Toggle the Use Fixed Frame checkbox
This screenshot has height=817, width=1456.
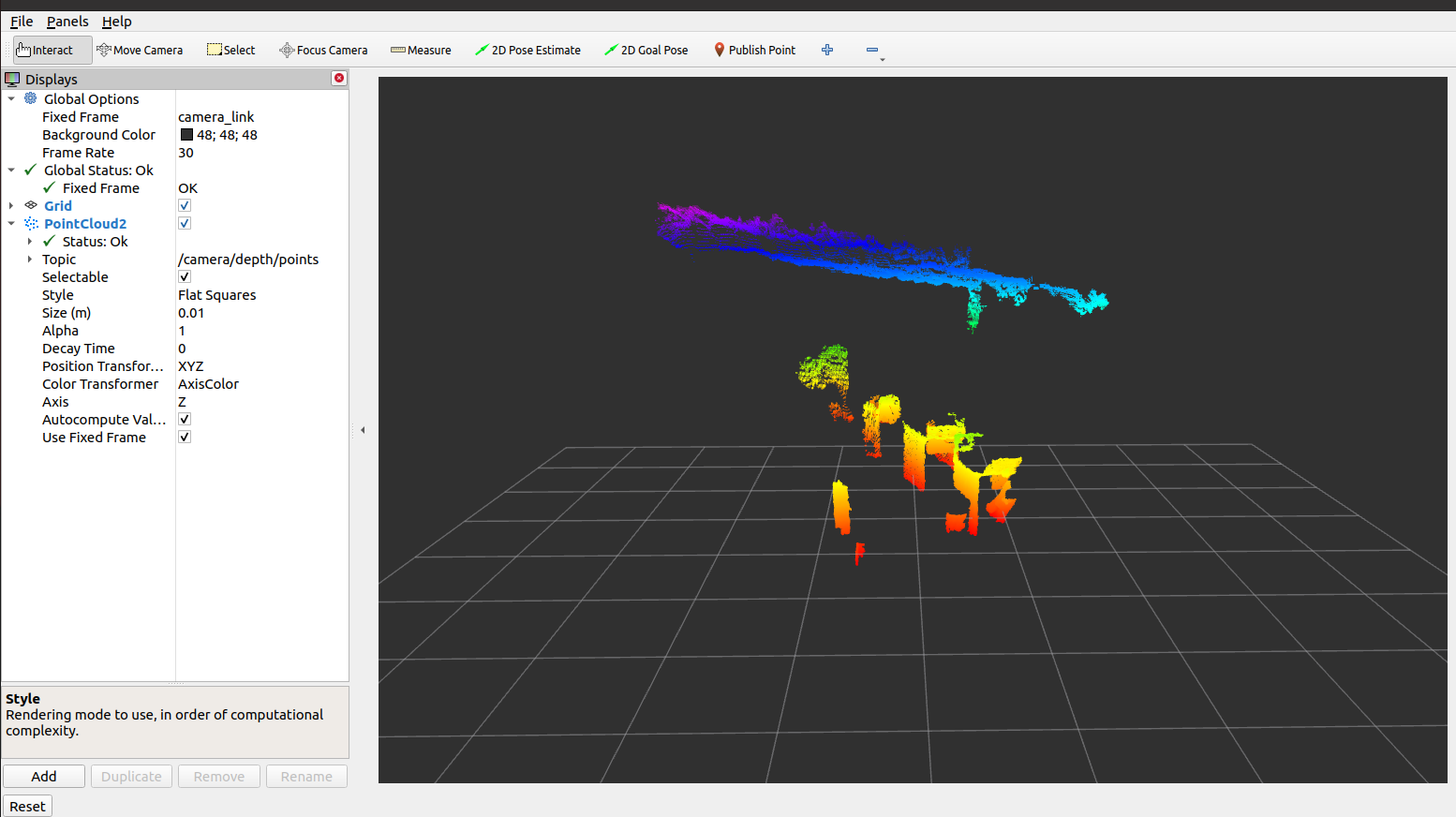(x=185, y=437)
